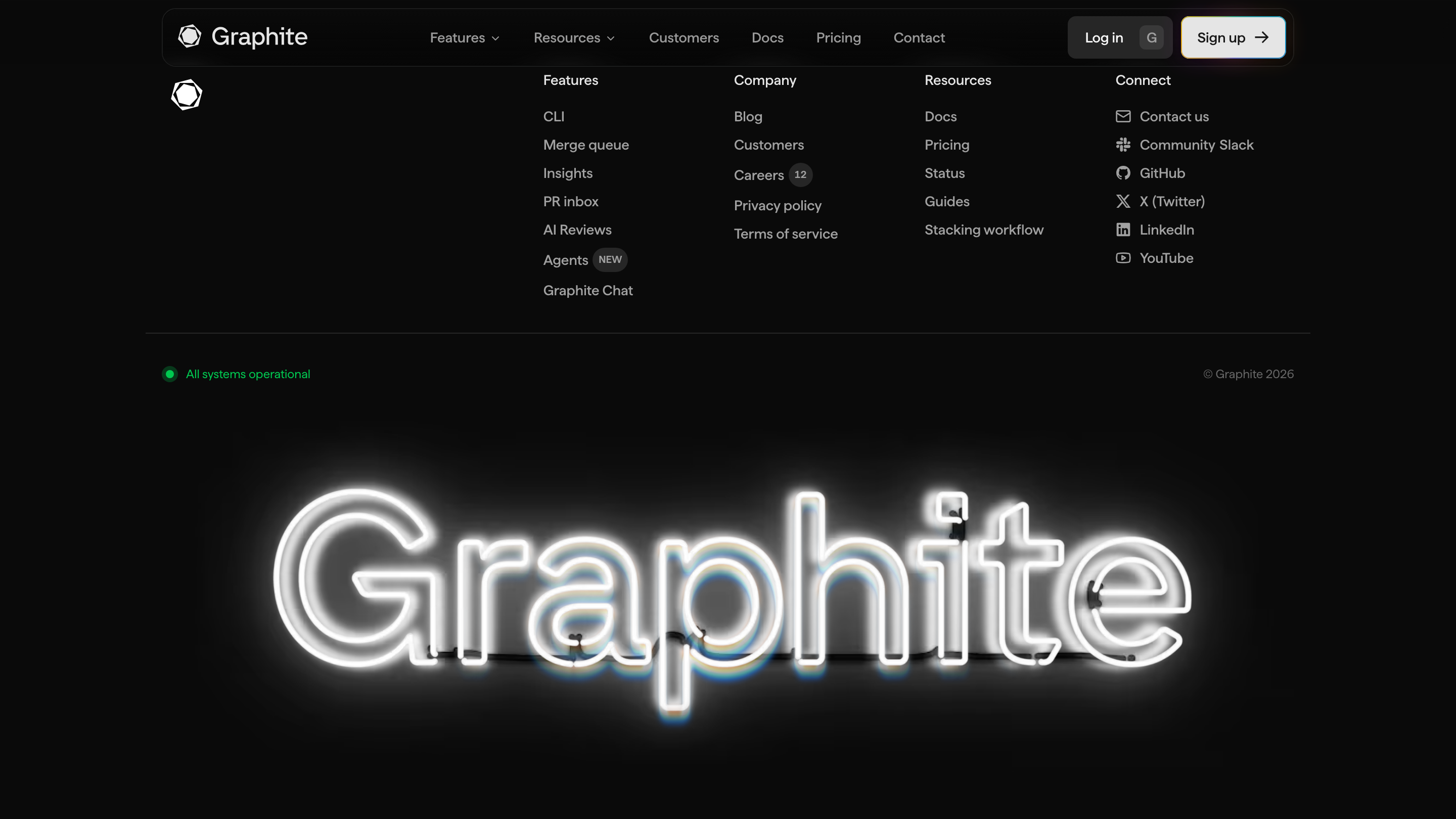The height and width of the screenshot is (819, 1456).
Task: Click the Sign up button
Action: [x=1234, y=37]
